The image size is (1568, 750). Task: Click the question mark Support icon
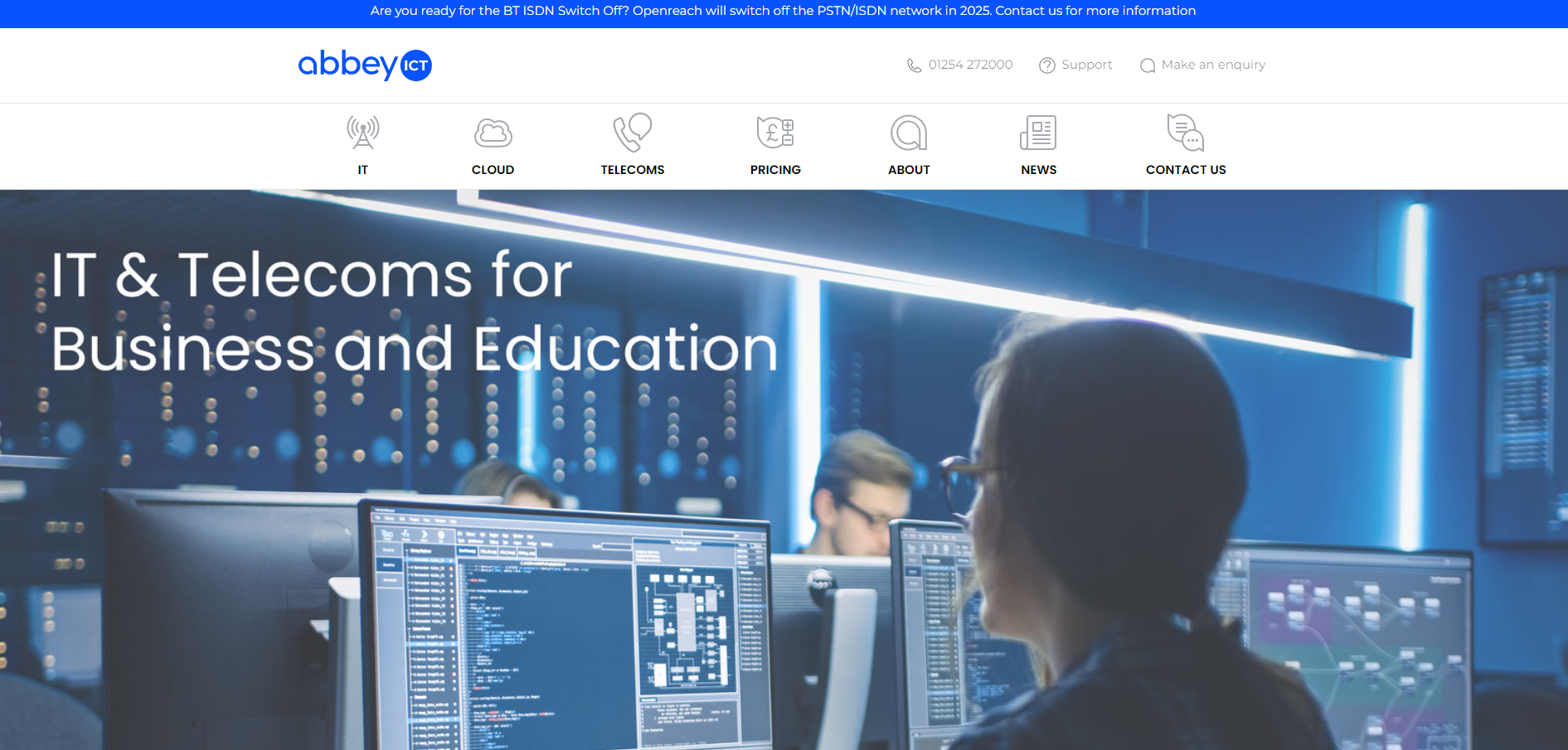1047,65
